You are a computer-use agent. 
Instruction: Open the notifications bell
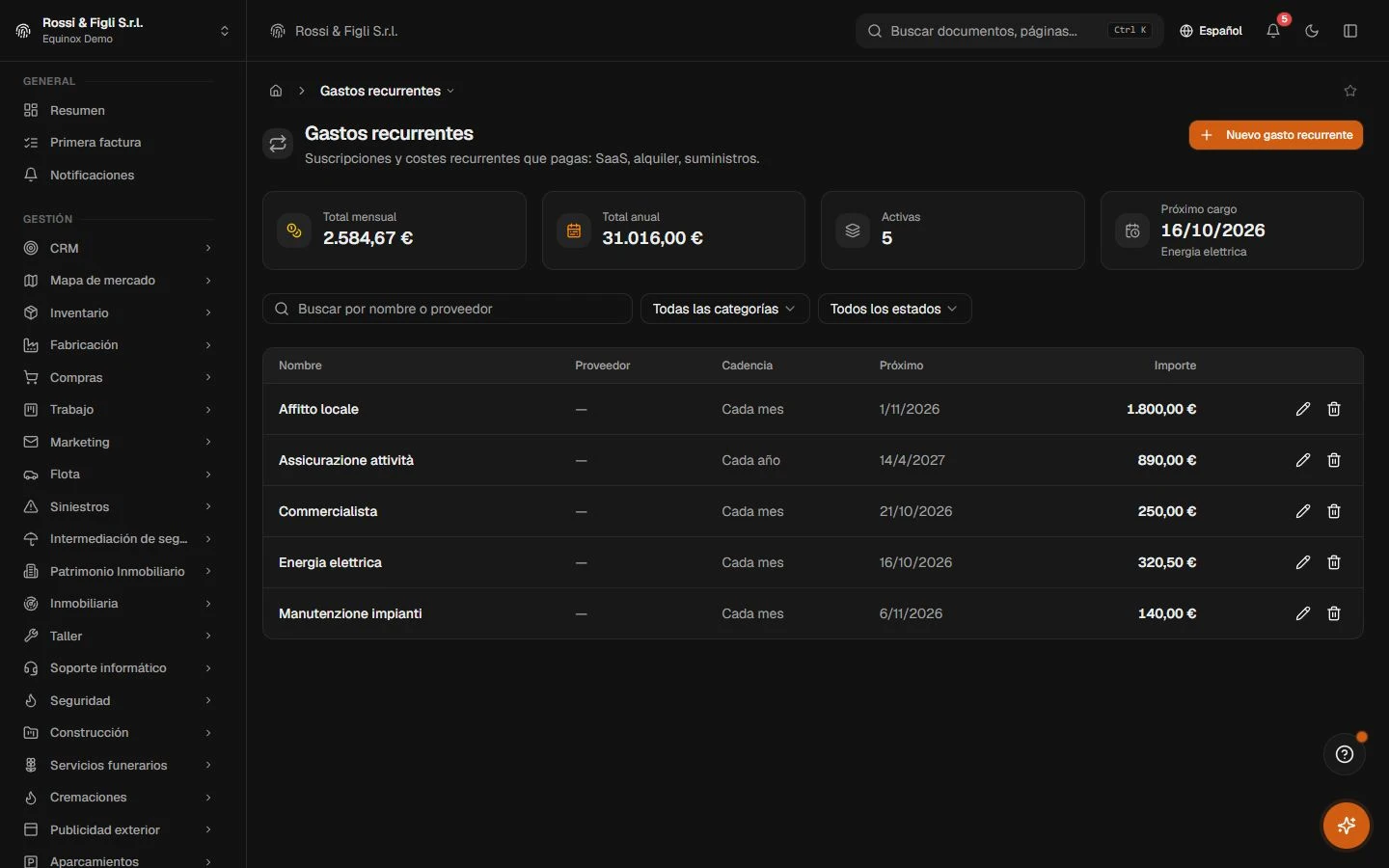point(1273,31)
